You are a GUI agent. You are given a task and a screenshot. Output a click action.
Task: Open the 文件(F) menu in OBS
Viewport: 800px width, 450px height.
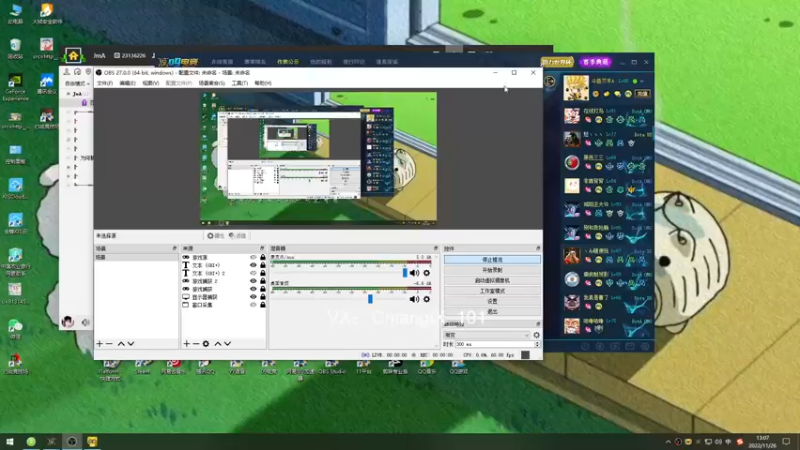click(105, 83)
